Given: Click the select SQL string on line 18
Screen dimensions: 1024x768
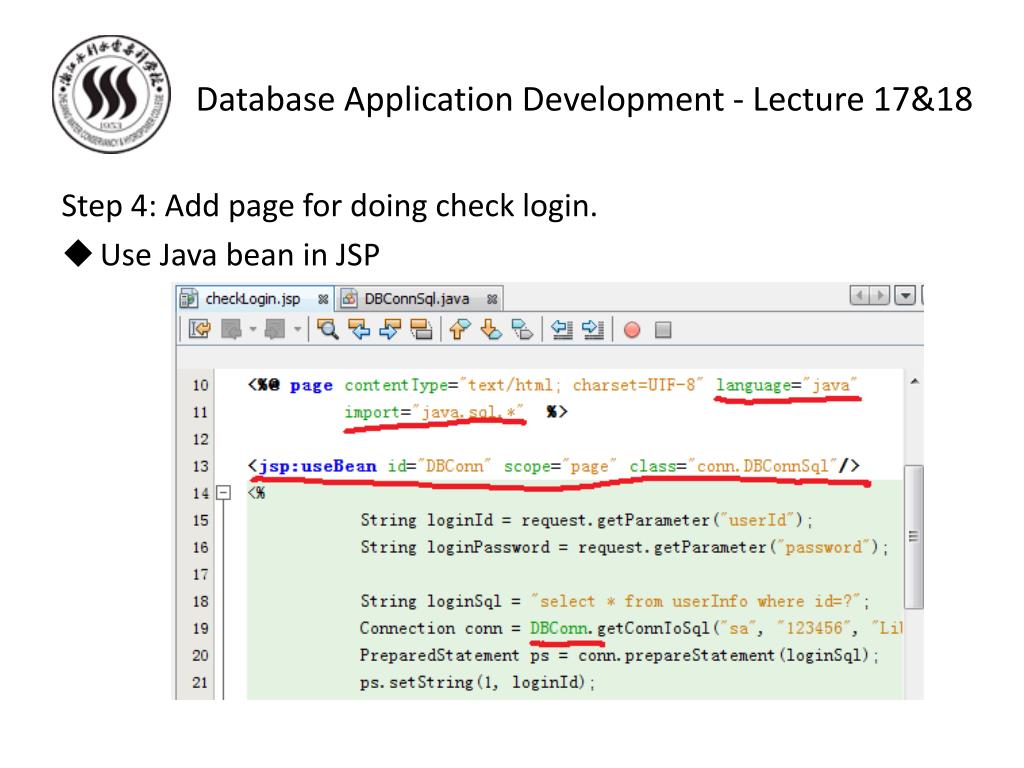Looking at the screenshot, I should (x=696, y=601).
